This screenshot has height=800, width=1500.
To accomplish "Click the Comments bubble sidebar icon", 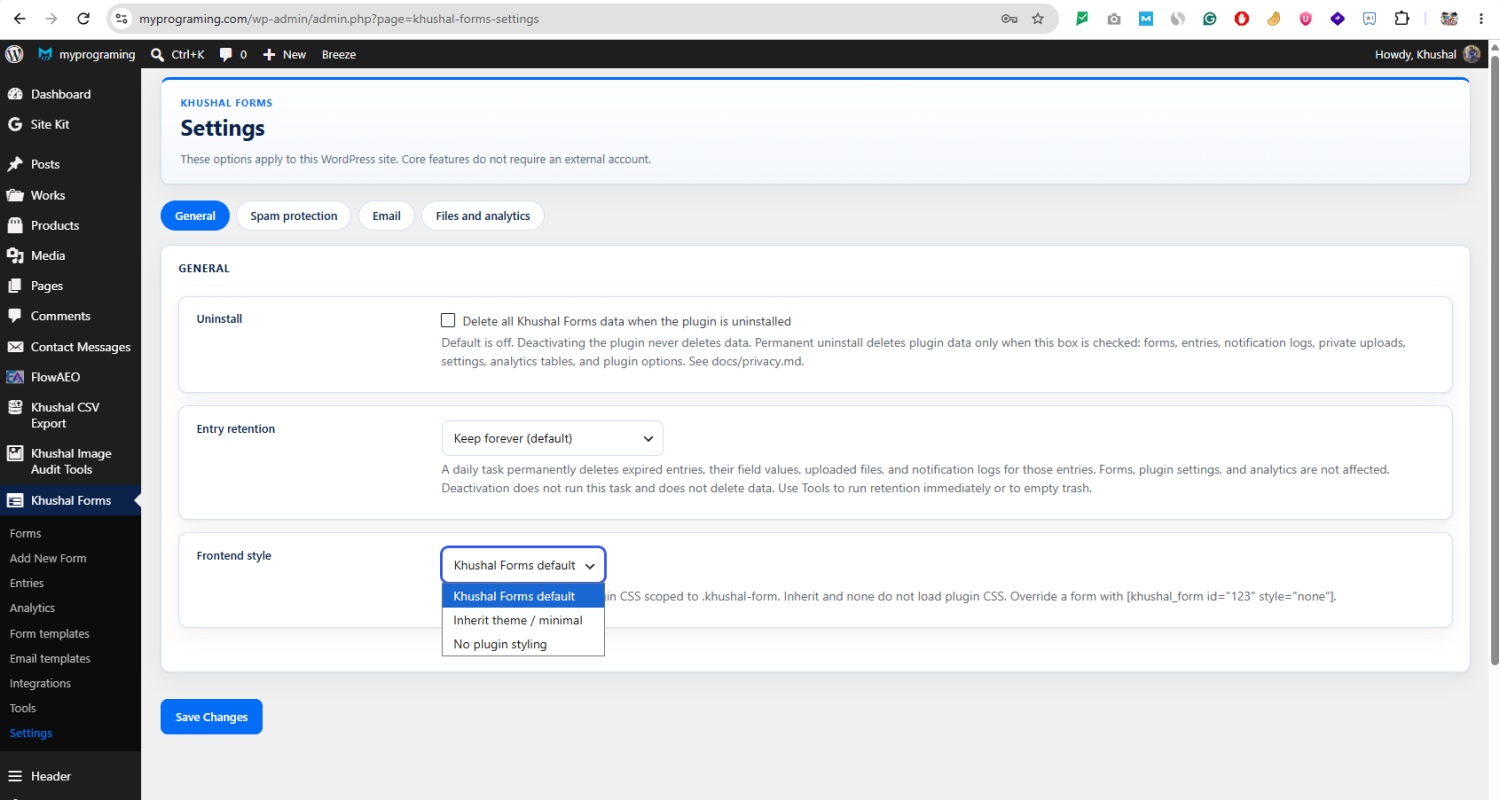I will tap(15, 316).
